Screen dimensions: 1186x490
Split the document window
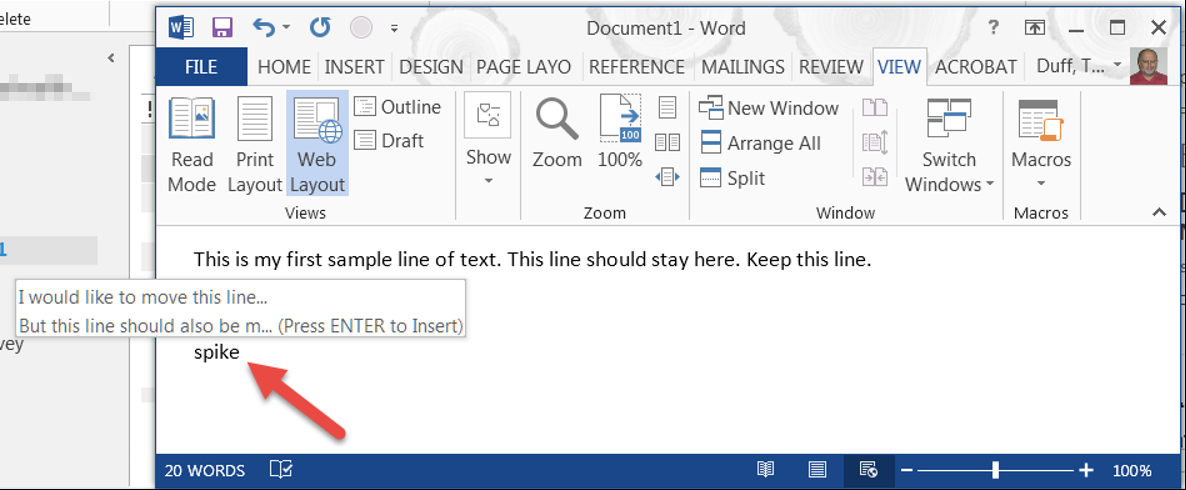(733, 178)
